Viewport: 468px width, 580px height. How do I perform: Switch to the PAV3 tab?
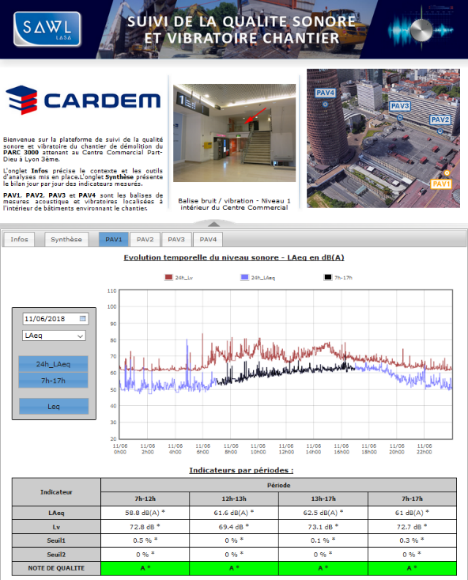coord(176,239)
